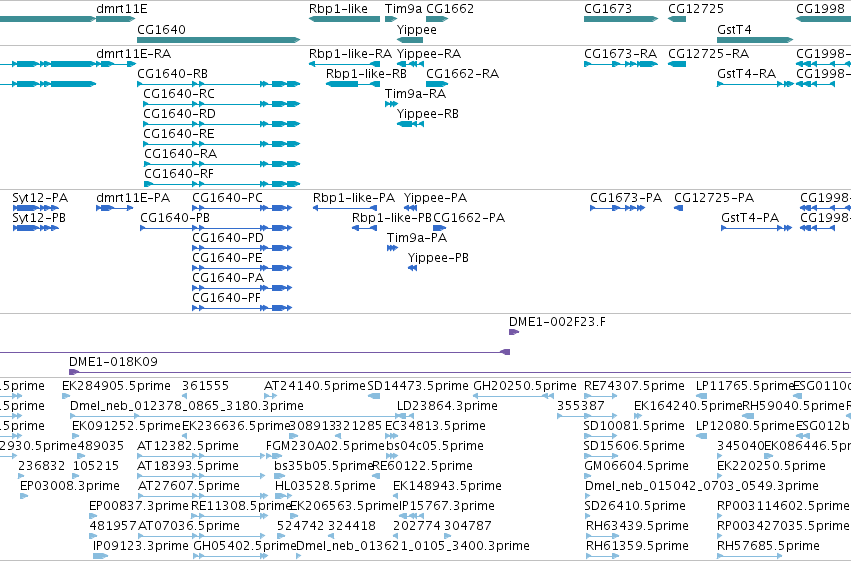Select protein CG1640-PA

(x=228, y=278)
